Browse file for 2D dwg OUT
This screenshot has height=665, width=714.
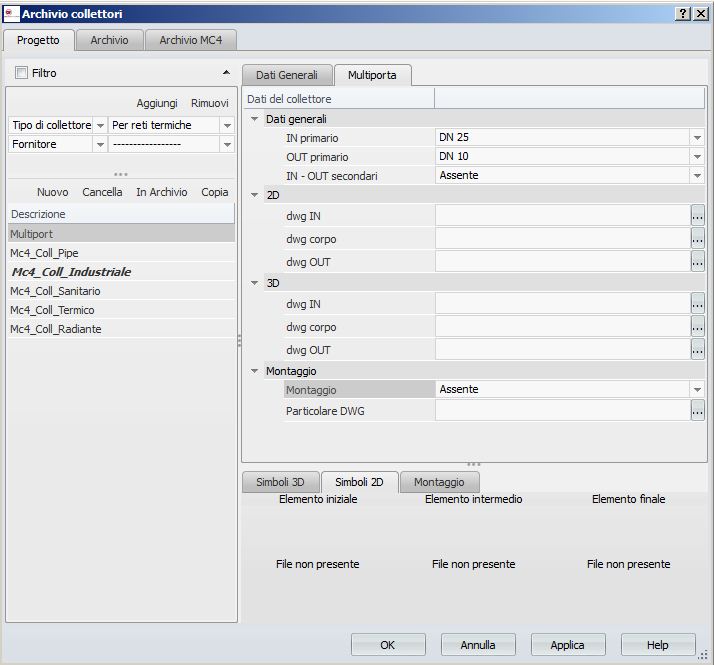point(698,262)
